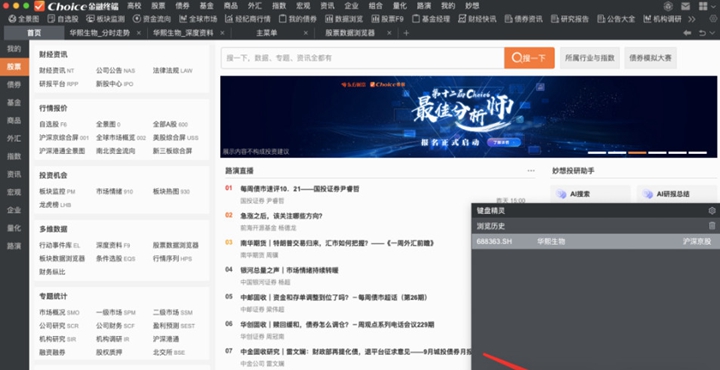Open the 公司公告 NAS link
Image resolution: width=720 pixels, height=370 pixels.
pyautogui.click(x=115, y=70)
